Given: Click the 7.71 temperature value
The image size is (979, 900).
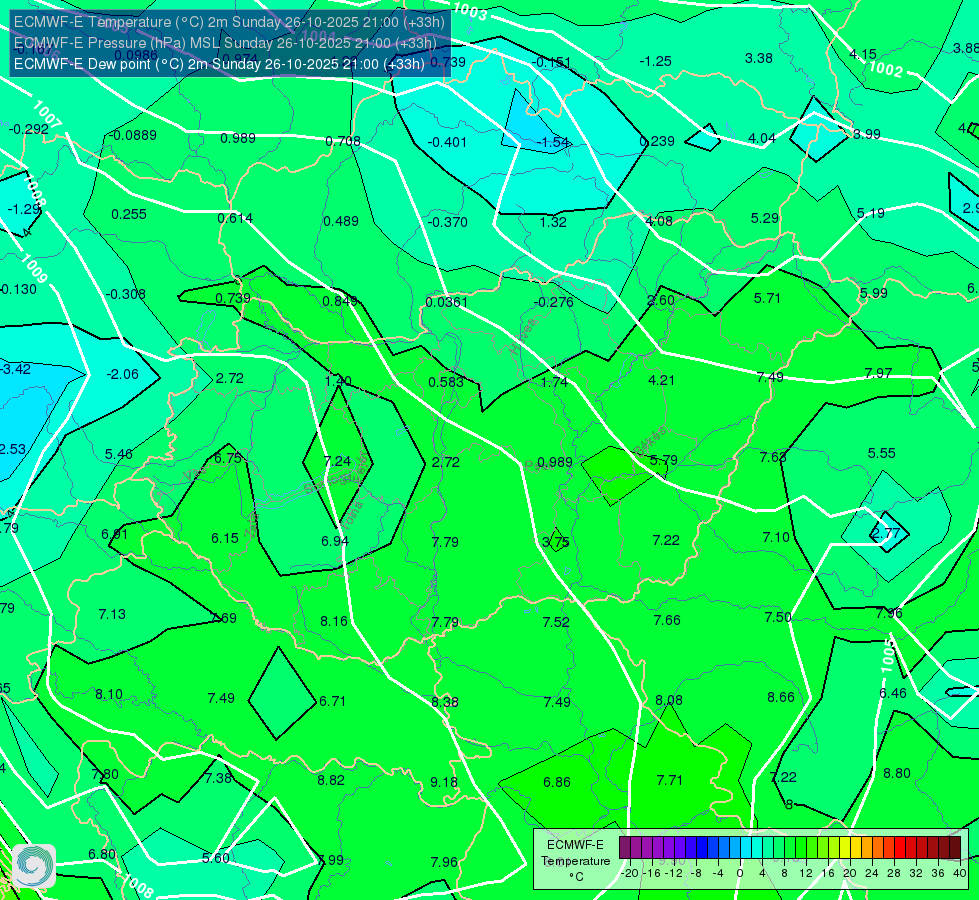Looking at the screenshot, I should pos(670,780).
